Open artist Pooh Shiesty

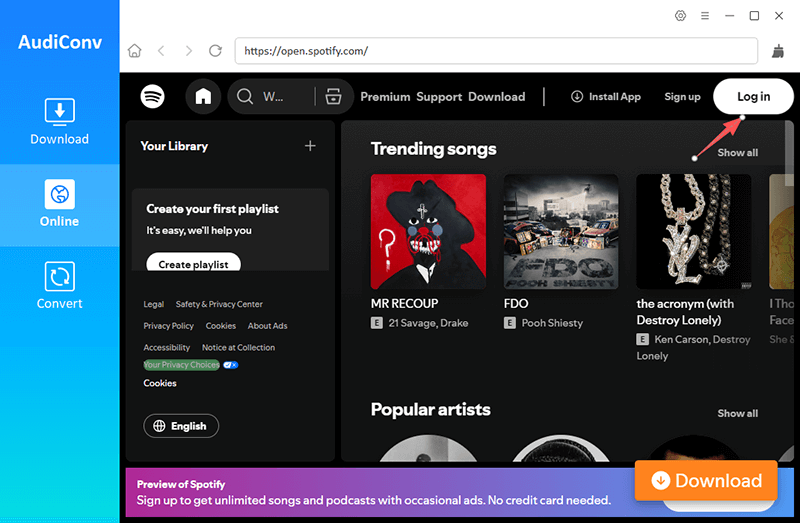(x=552, y=323)
